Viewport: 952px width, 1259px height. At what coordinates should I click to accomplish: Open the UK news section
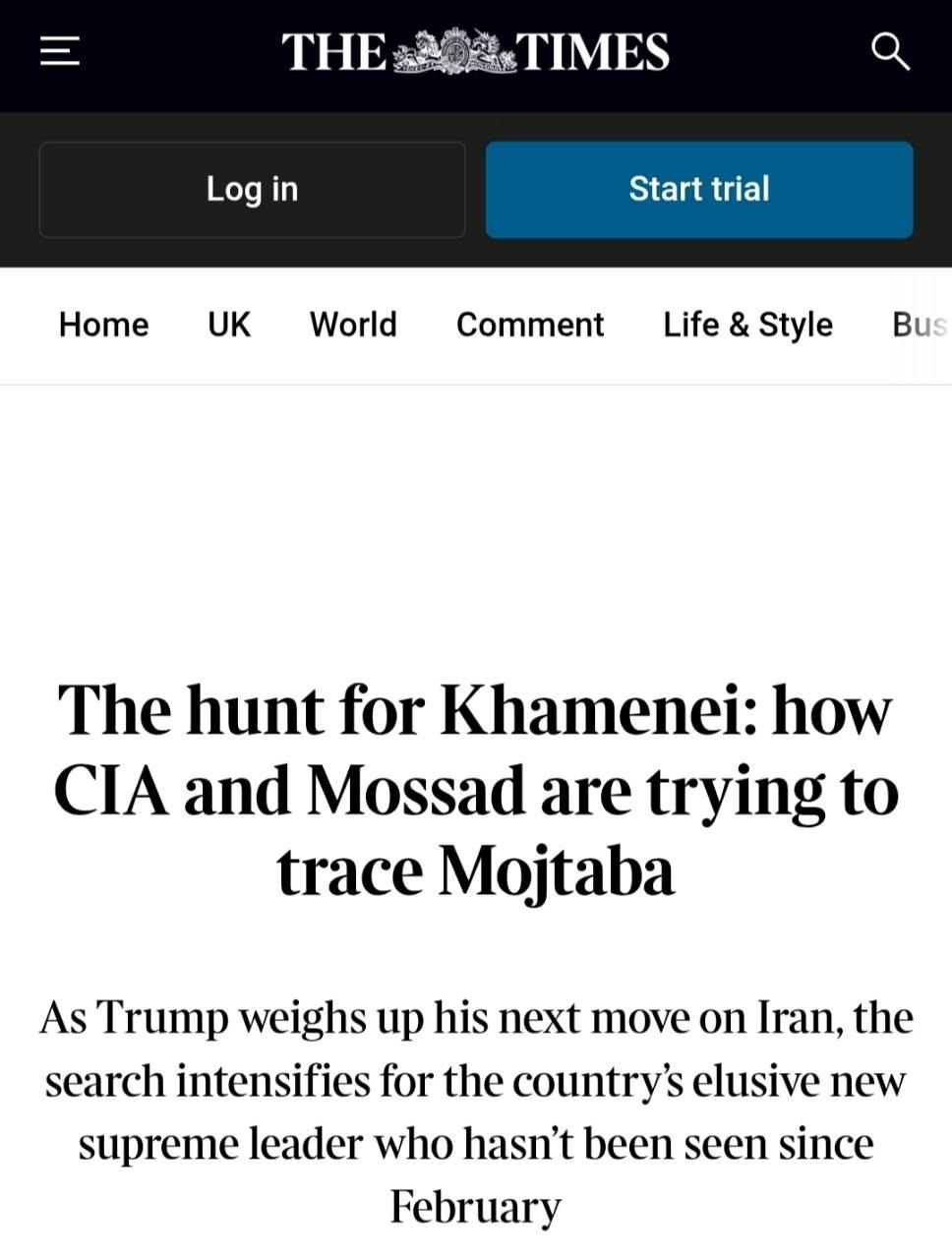click(x=229, y=325)
